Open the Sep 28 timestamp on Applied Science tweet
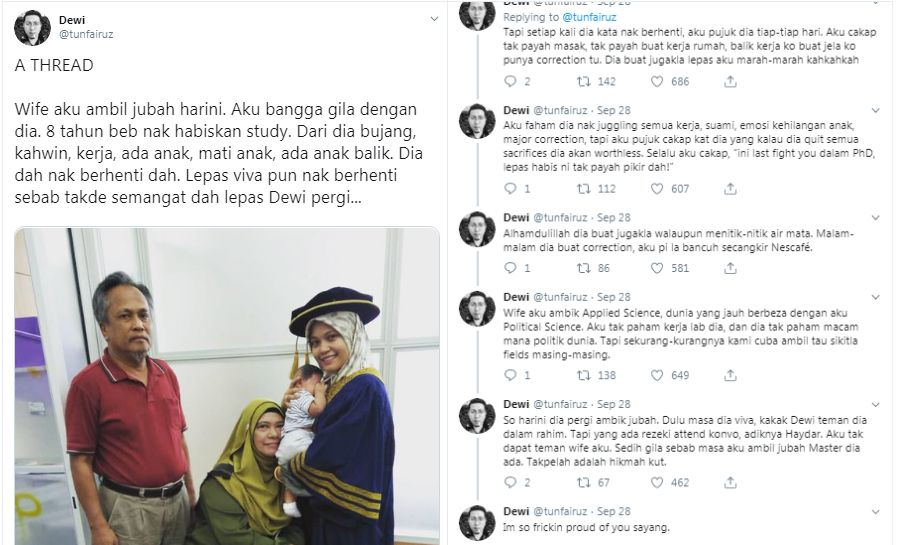Viewport: 899px width, 545px height. [x=613, y=297]
